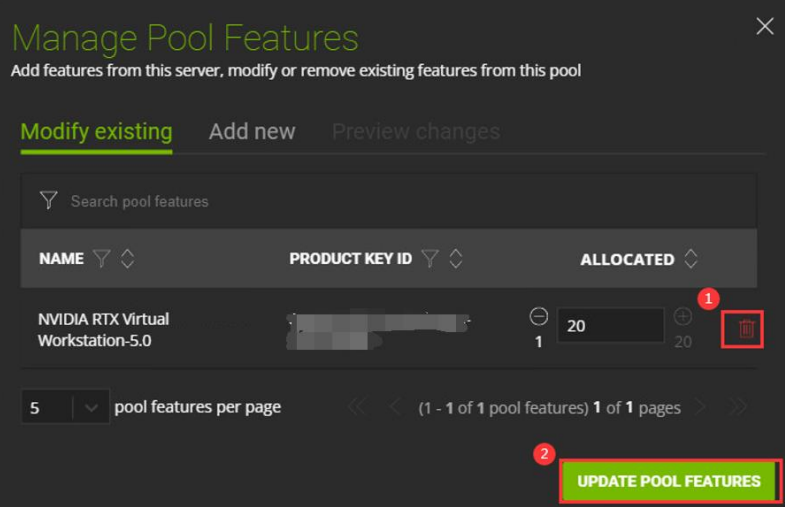
Task: Jump to the last page of features
Action: [x=738, y=408]
